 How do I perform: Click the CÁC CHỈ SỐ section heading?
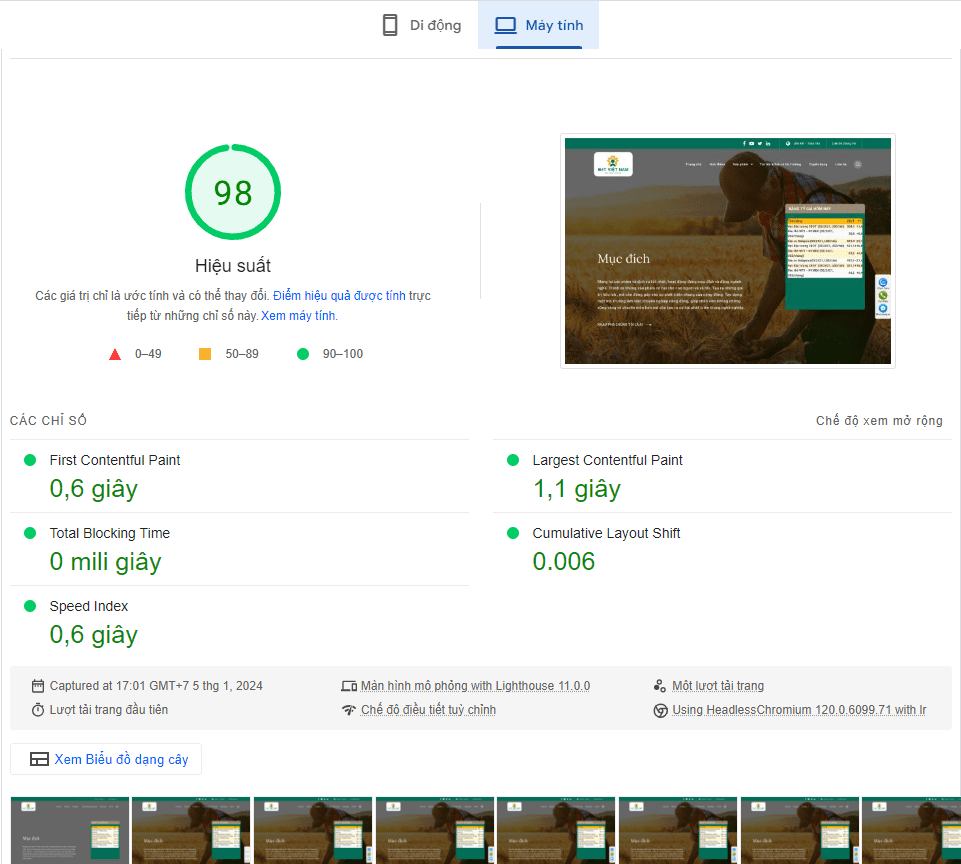click(x=48, y=420)
